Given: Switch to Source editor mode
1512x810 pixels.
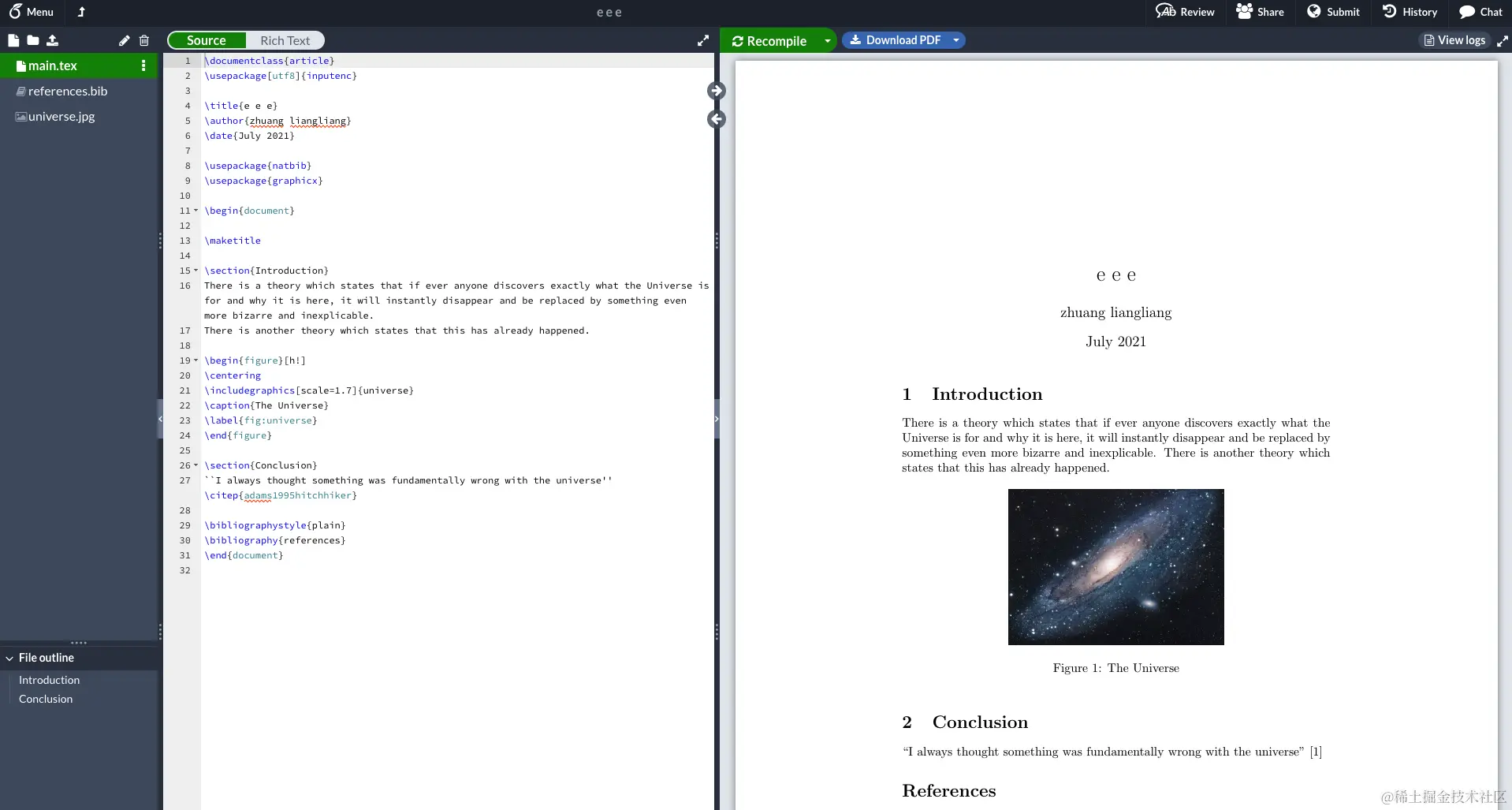Looking at the screenshot, I should click(x=207, y=40).
